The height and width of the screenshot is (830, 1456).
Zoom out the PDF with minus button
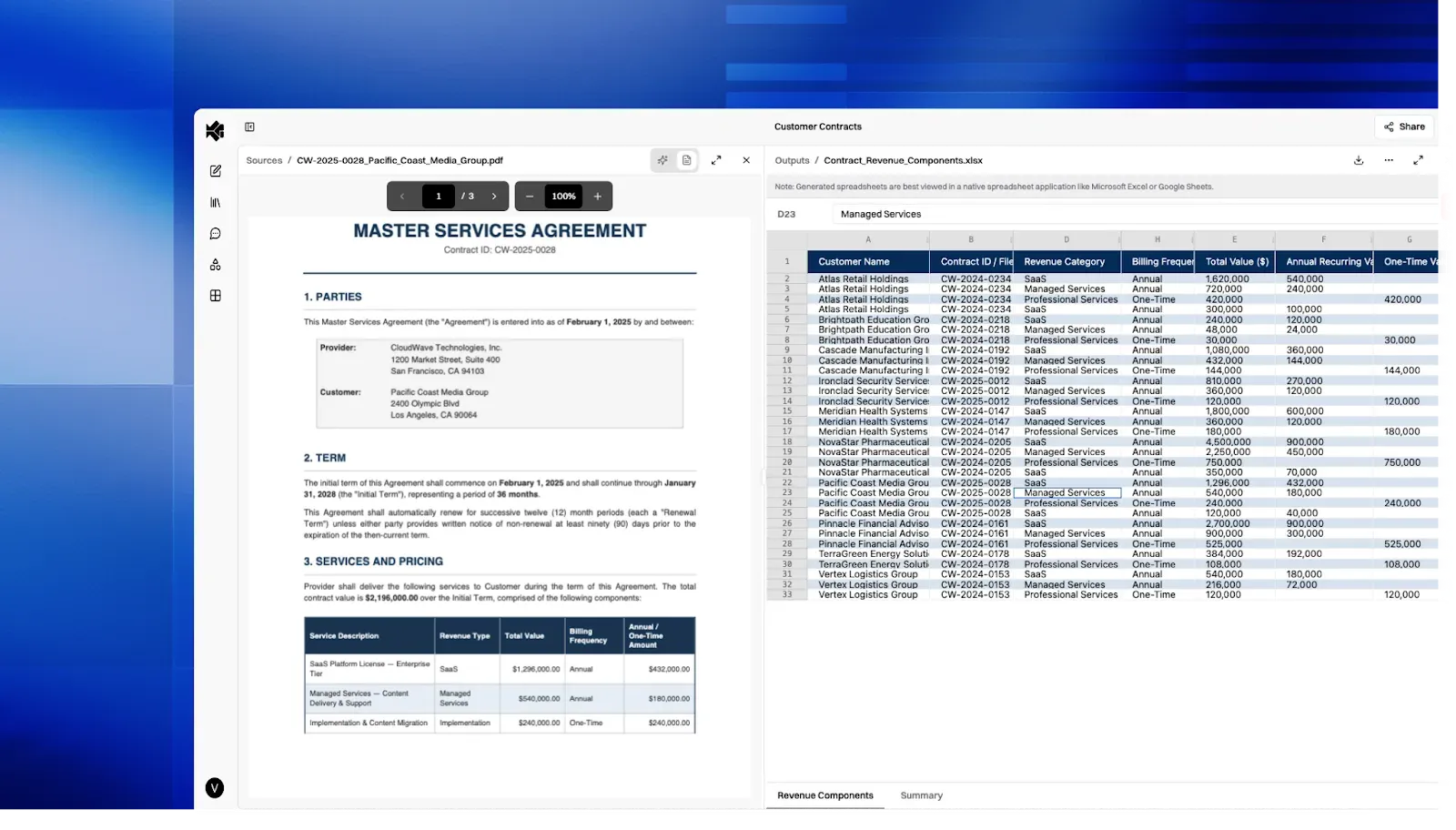[x=530, y=197]
